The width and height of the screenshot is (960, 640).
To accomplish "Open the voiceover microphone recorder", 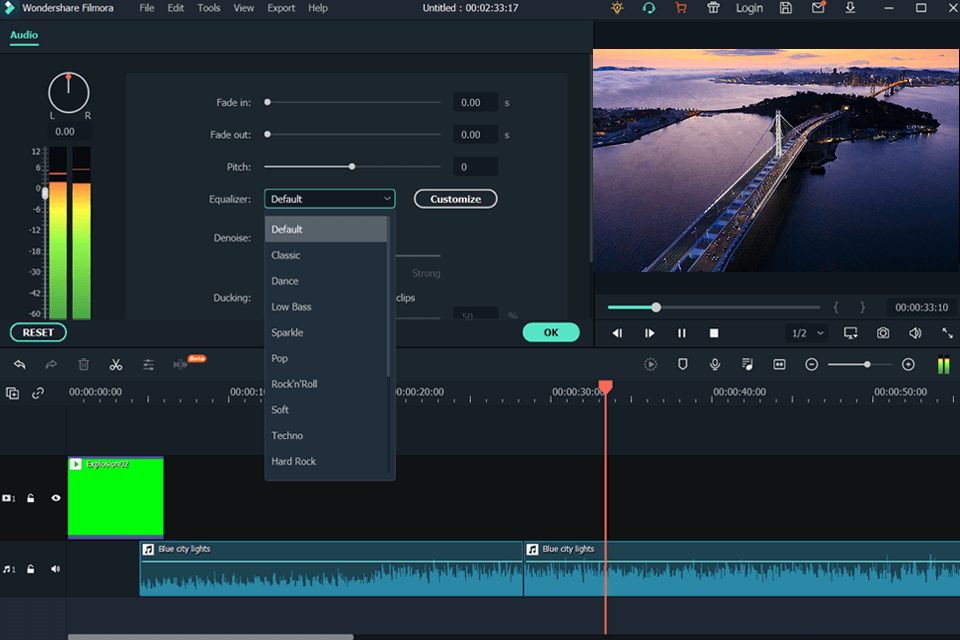I will point(715,365).
